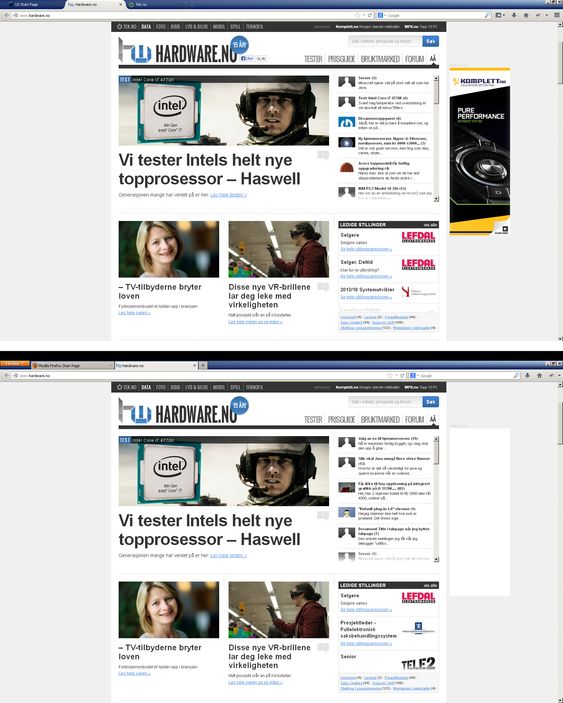The image size is (563, 703).
Task: Open Komplett.no link in upper top bar
Action: pyautogui.click(x=367, y=27)
